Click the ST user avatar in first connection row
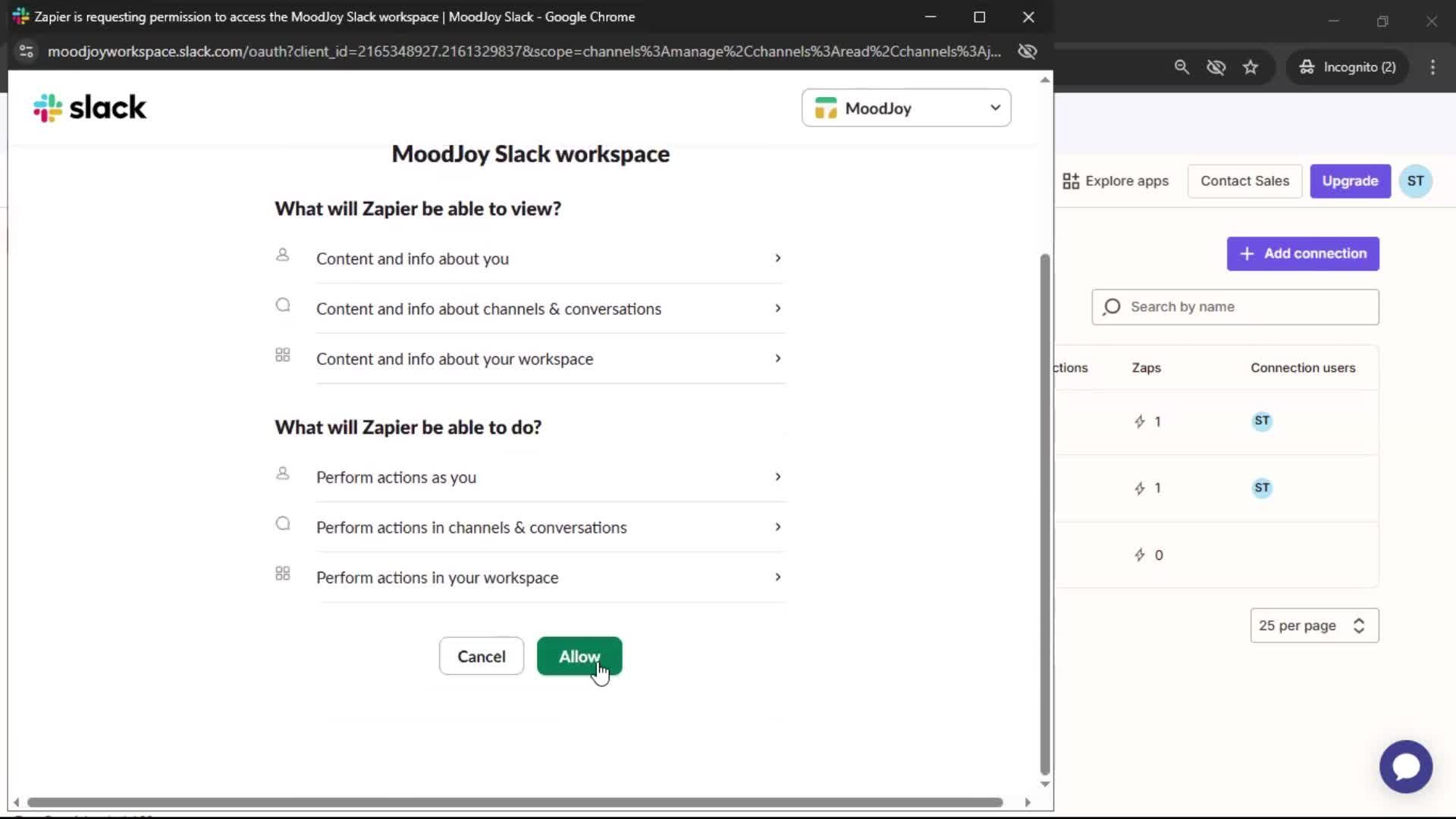The image size is (1456, 819). coord(1262,421)
